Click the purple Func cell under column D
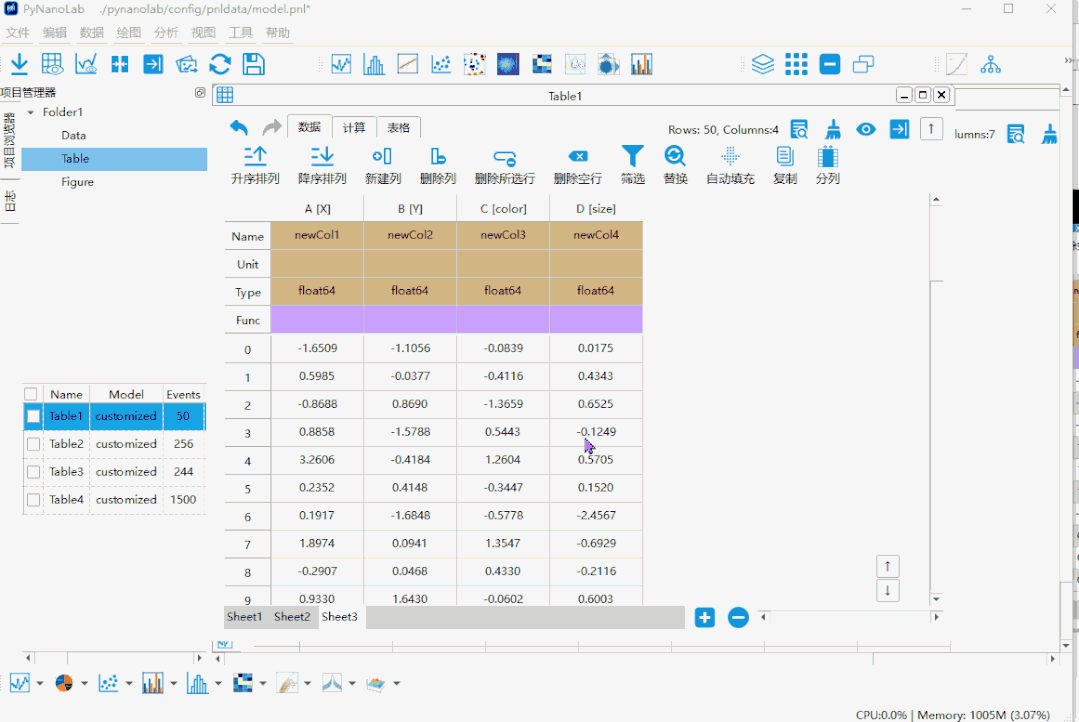This screenshot has height=722, width=1079. pyautogui.click(x=596, y=319)
